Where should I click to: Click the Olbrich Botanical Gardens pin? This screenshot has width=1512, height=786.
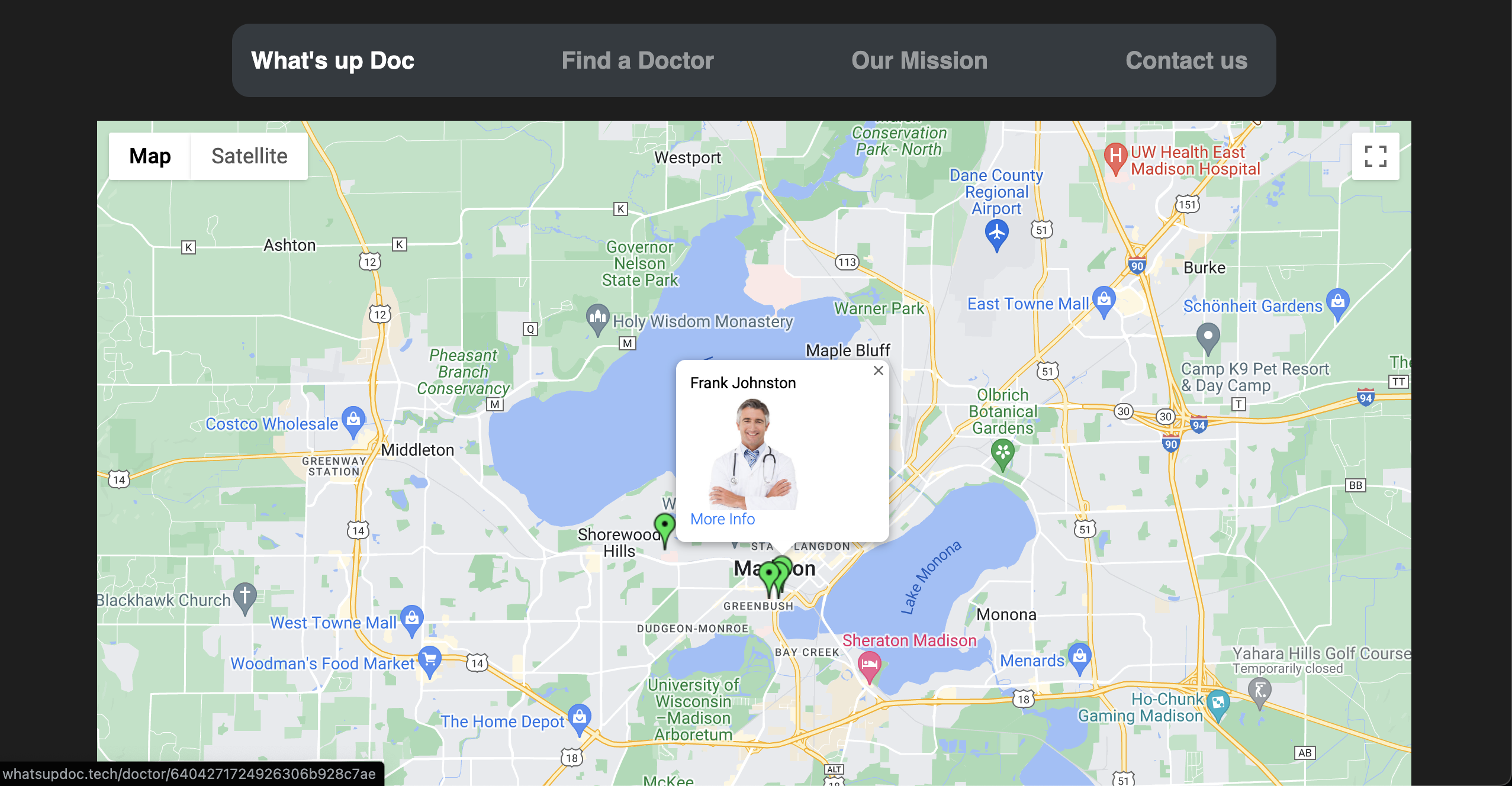pyautogui.click(x=1002, y=455)
